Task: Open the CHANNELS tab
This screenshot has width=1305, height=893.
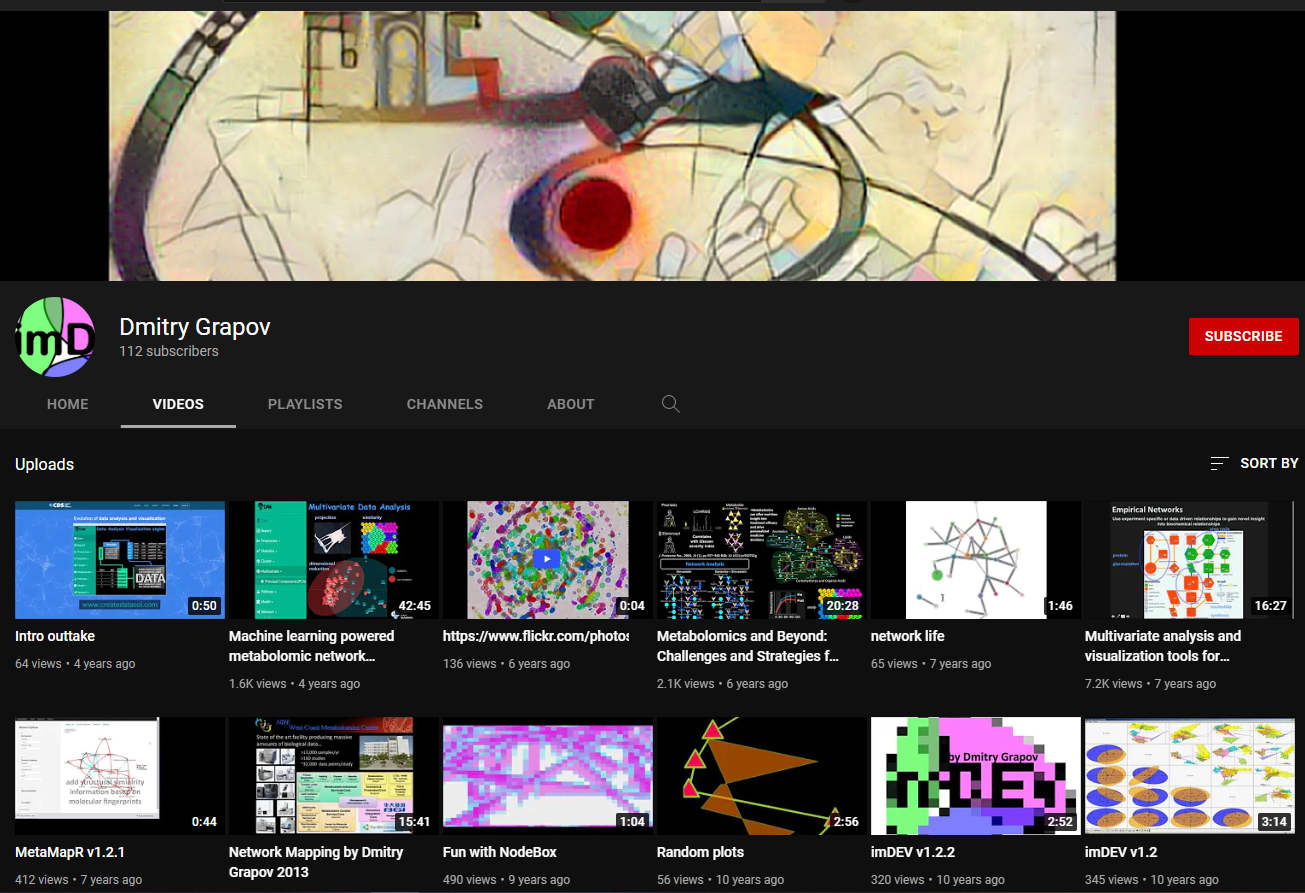Action: click(x=444, y=404)
